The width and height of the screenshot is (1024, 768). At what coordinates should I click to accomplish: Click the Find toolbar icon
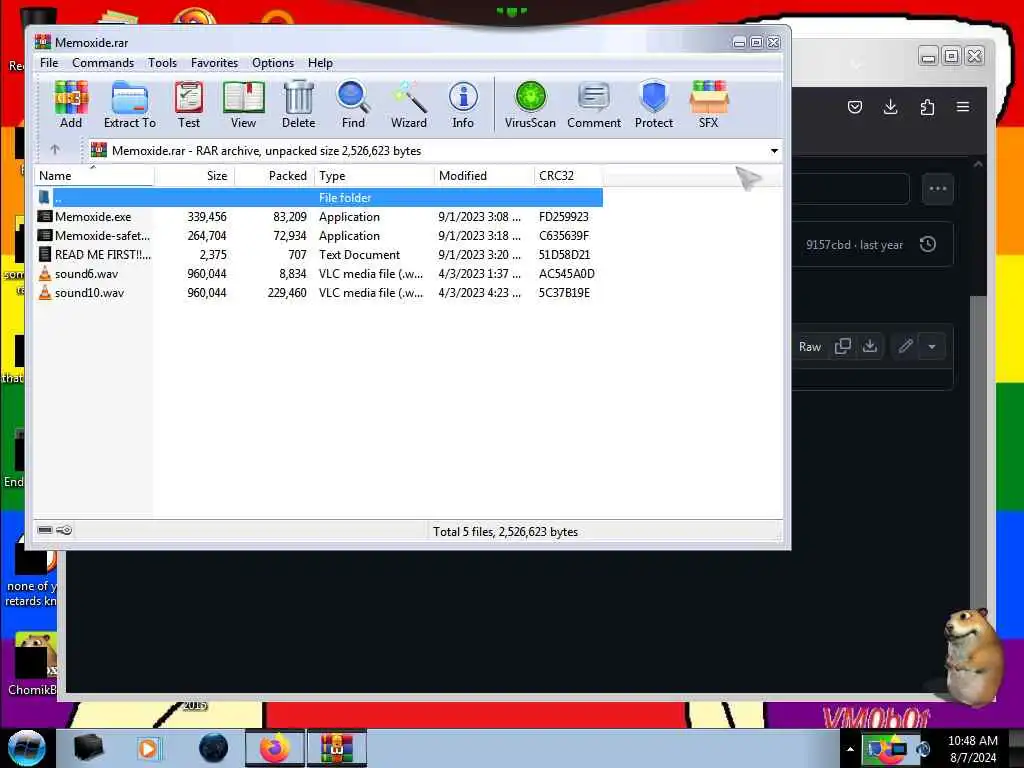tap(353, 104)
